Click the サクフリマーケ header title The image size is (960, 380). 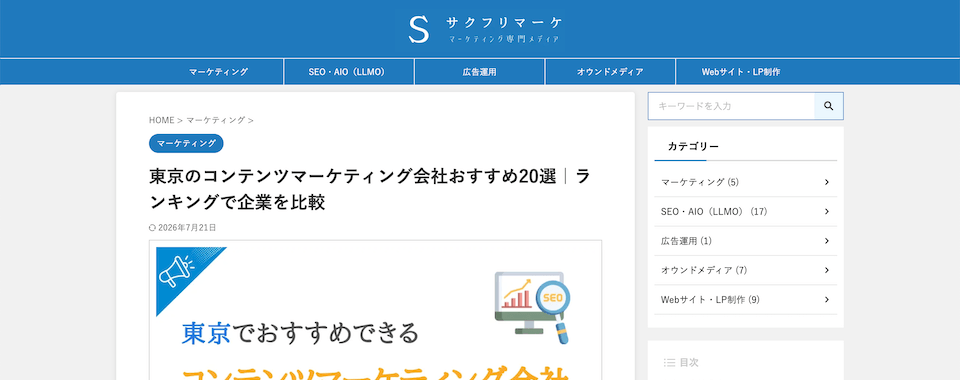[x=504, y=23]
